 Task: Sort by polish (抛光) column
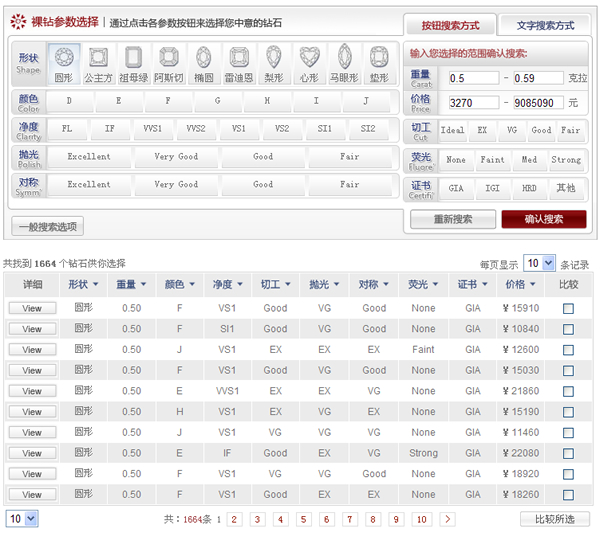(x=324, y=285)
